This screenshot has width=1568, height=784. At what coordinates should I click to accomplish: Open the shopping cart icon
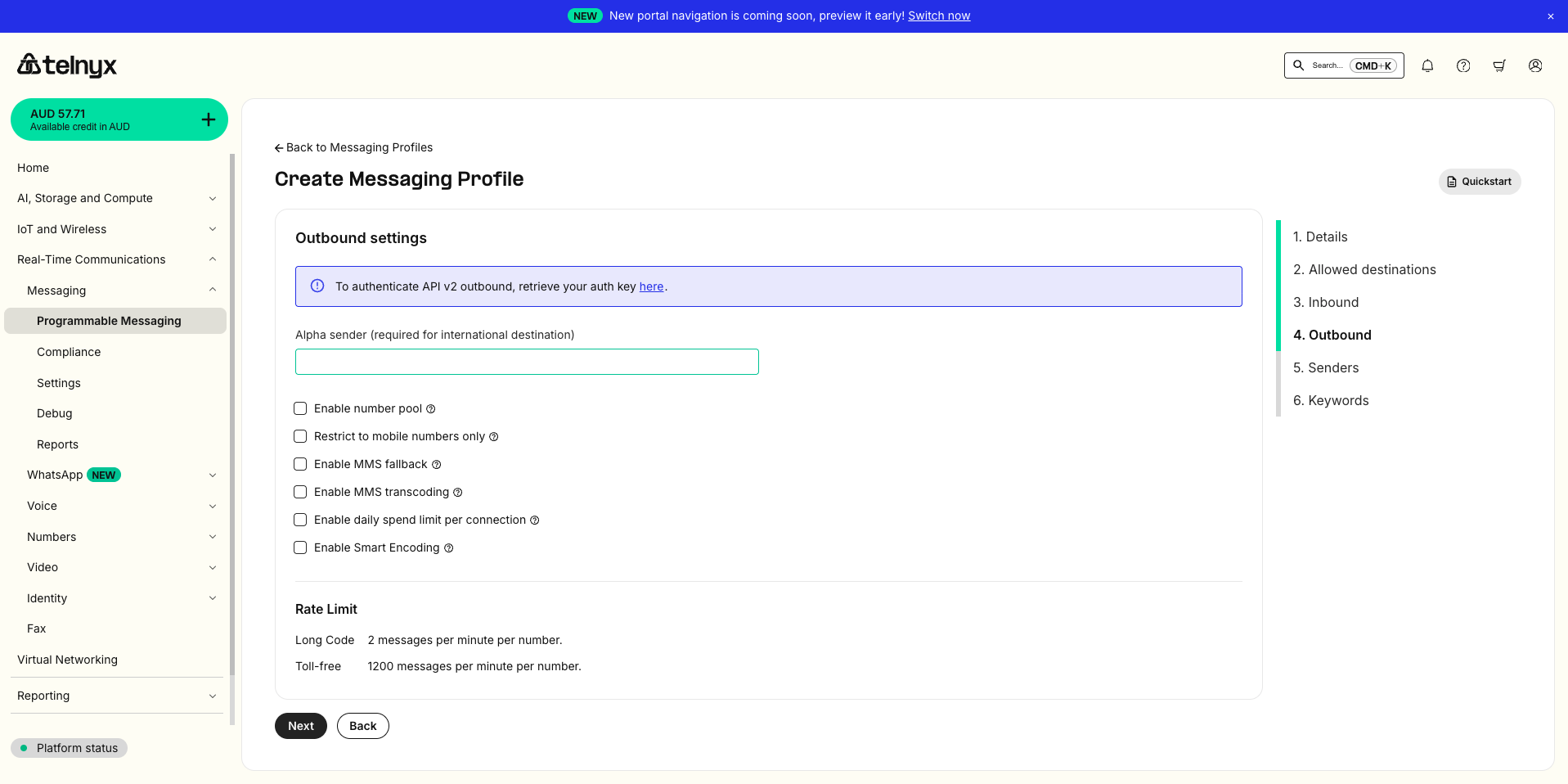click(x=1499, y=65)
